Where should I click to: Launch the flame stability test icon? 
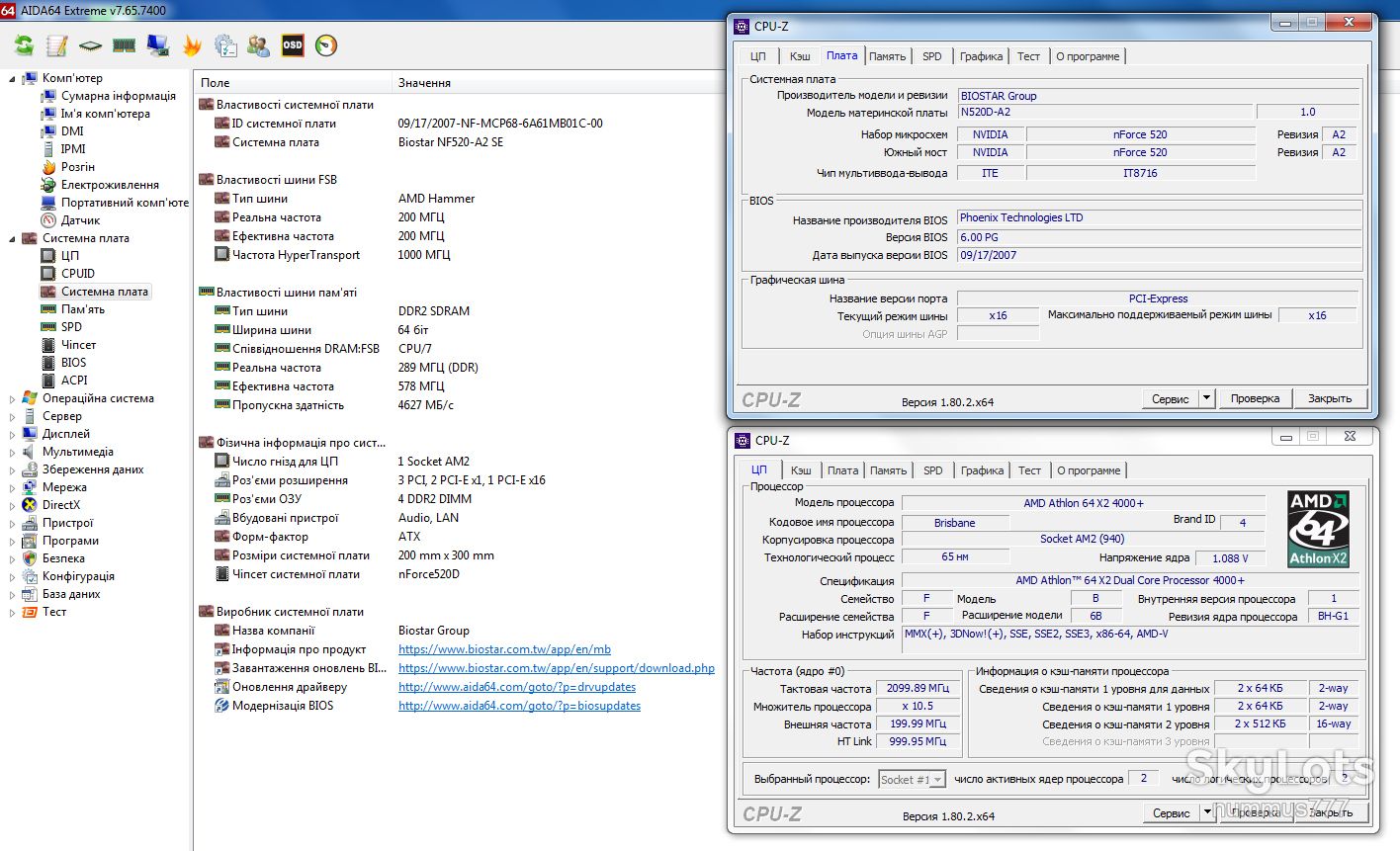[x=192, y=45]
